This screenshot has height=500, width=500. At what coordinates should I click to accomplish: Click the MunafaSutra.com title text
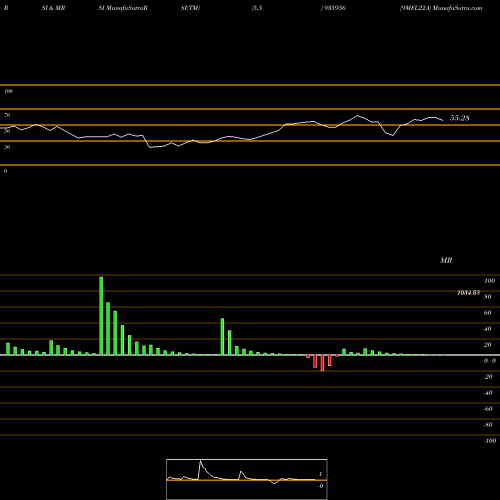[457, 8]
